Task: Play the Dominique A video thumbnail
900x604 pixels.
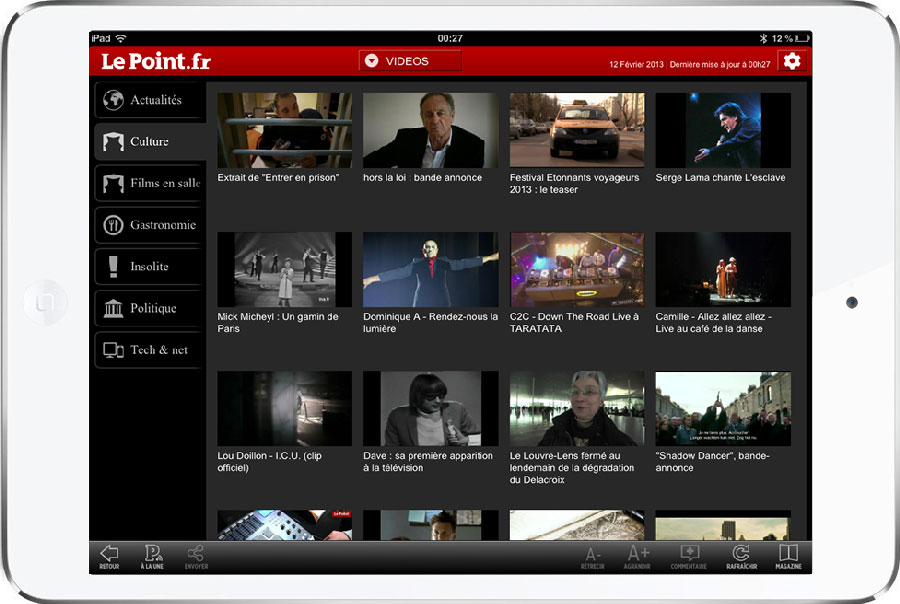Action: point(430,269)
